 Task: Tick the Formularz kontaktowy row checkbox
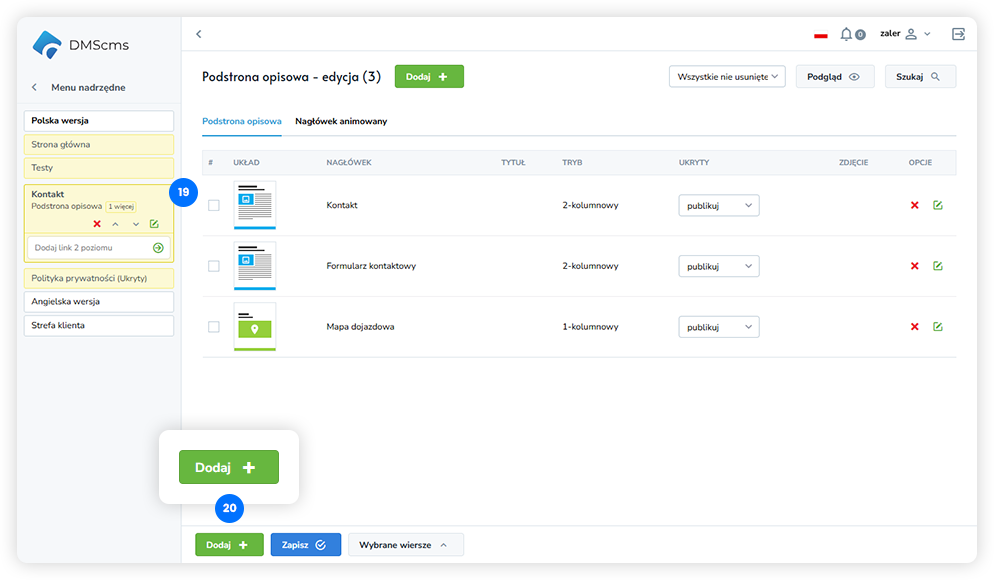pos(213,266)
